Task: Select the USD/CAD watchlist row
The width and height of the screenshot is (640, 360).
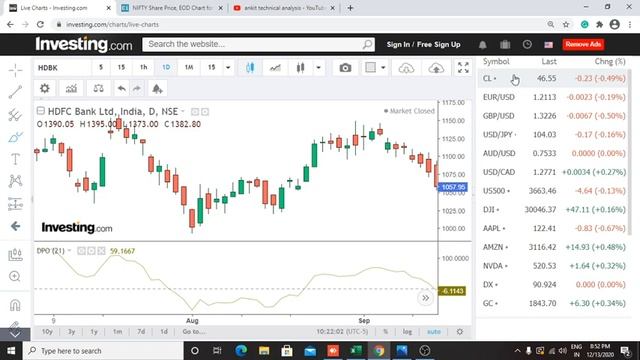Action: [553, 172]
